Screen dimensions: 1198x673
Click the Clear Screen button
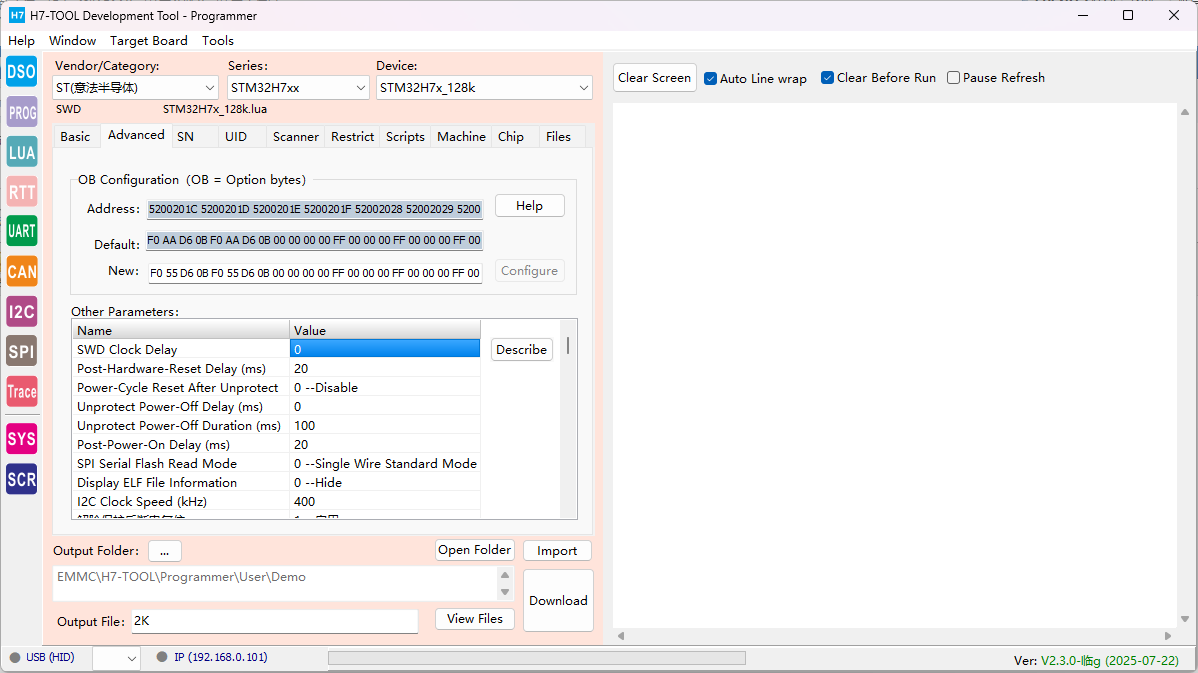point(655,78)
